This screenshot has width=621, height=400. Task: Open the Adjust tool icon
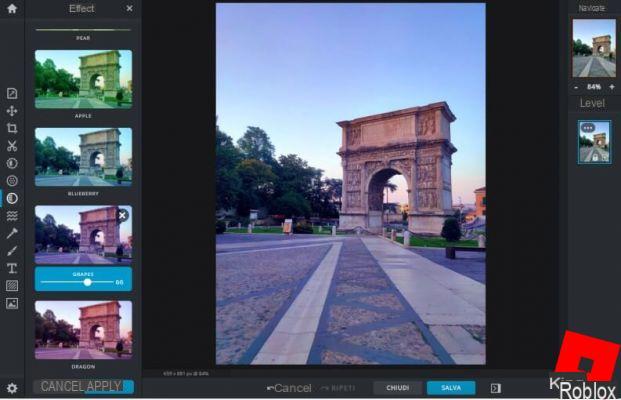12,163
